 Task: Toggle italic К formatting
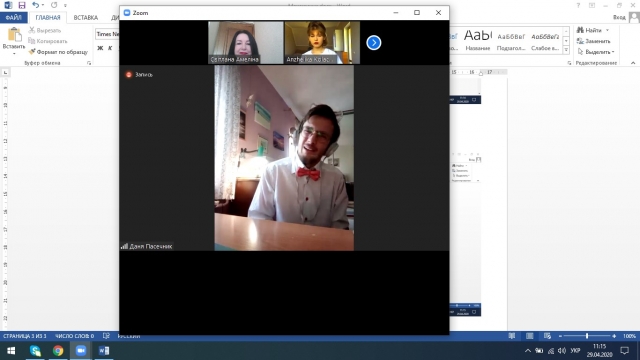[x=110, y=48]
